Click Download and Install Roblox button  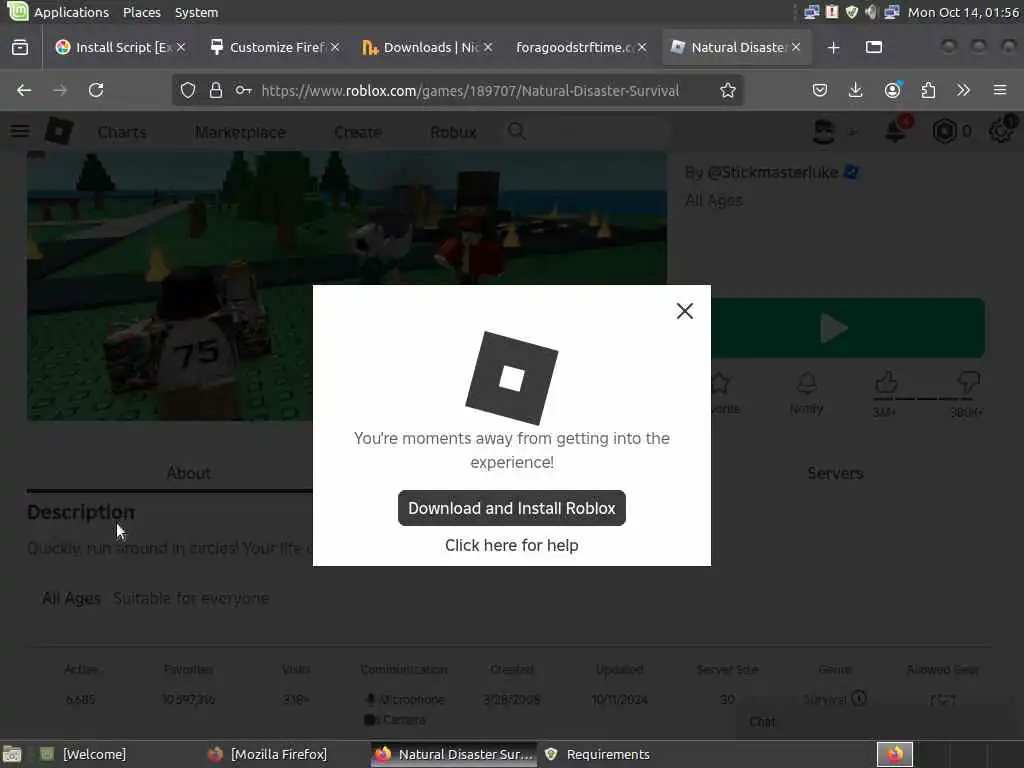point(511,508)
